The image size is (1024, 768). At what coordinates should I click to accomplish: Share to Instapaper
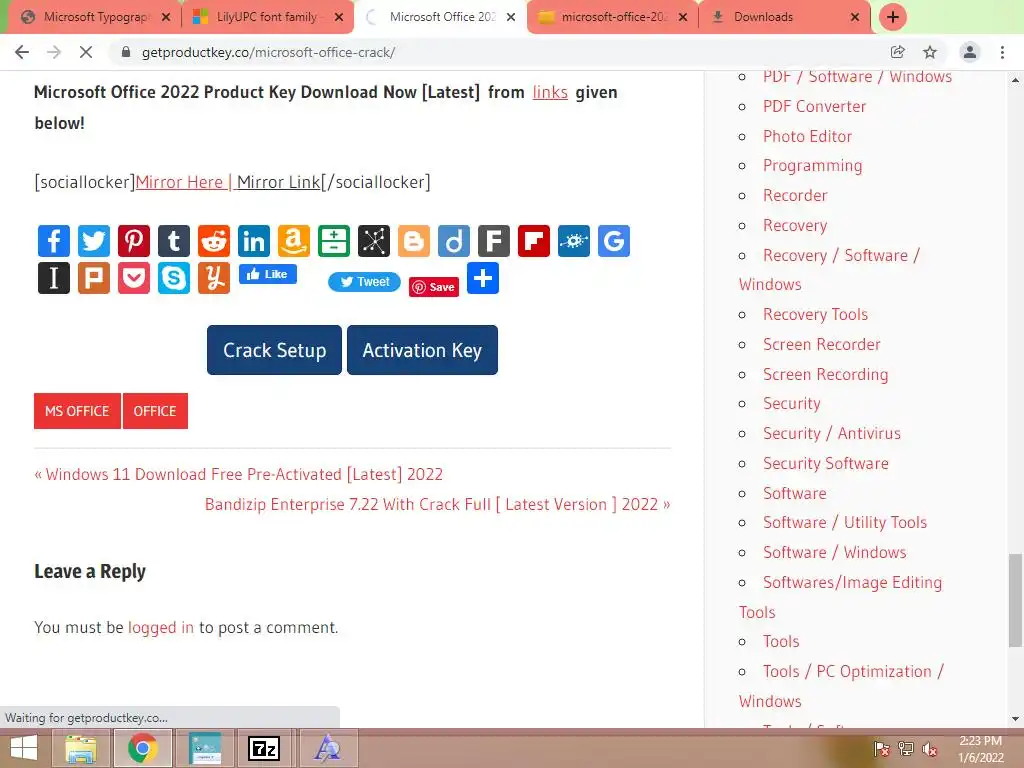[54, 278]
